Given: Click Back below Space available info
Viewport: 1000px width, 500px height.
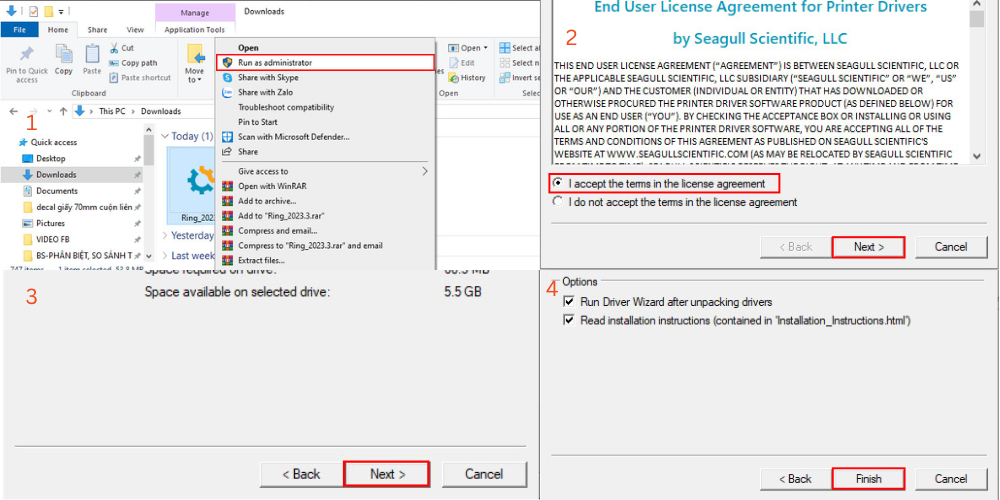Looking at the screenshot, I should (x=302, y=474).
